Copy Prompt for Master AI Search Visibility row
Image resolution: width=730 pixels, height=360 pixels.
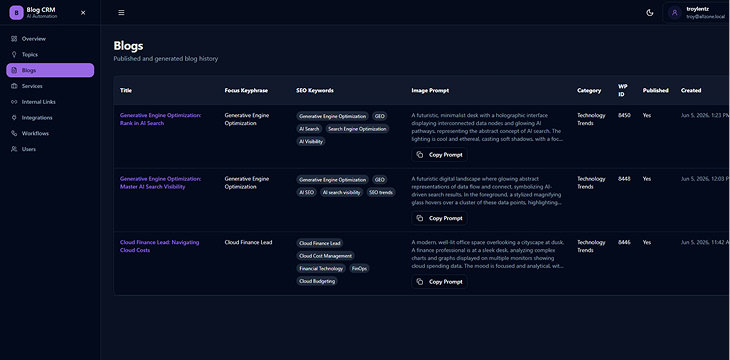pos(439,218)
